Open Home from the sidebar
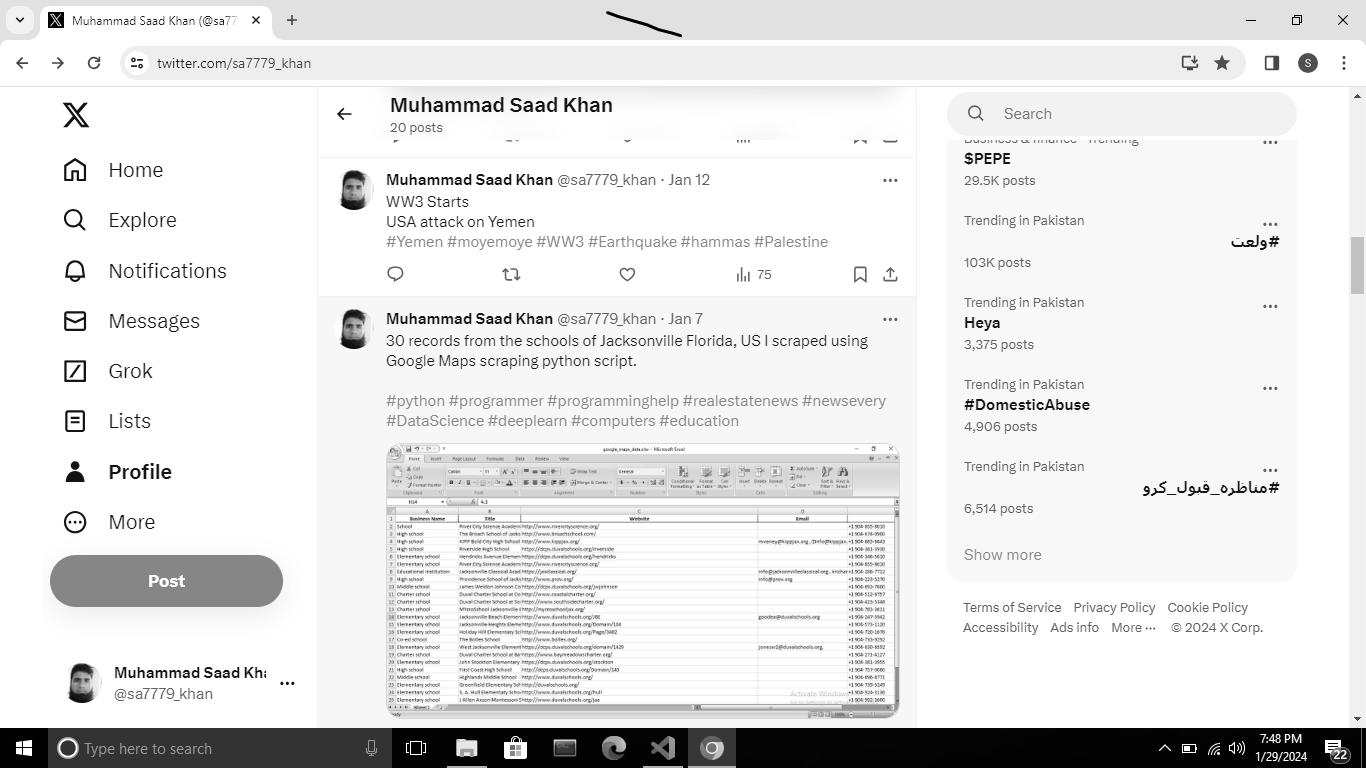This screenshot has height=768, width=1366. click(113, 170)
